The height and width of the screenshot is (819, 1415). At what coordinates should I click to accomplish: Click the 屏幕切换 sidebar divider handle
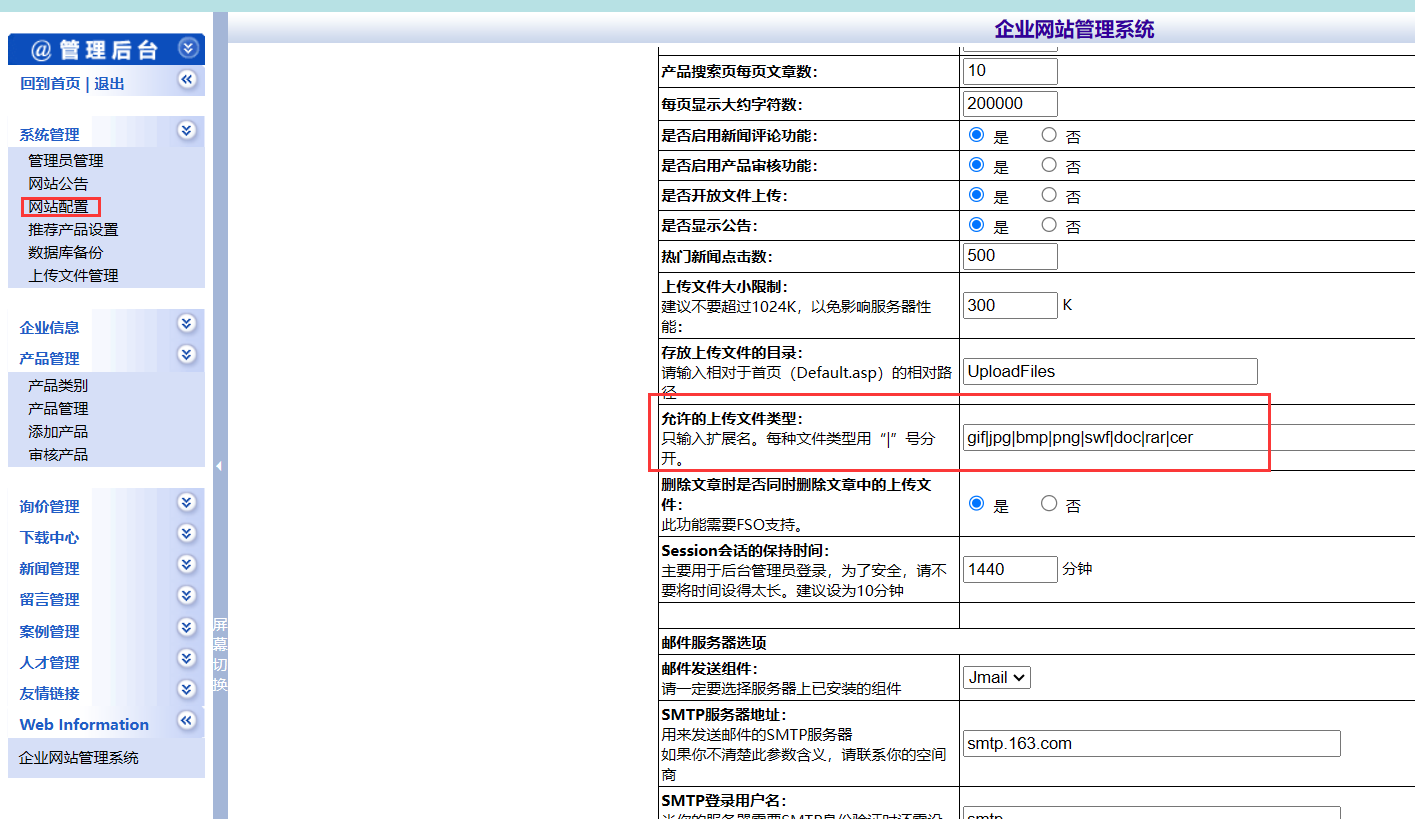[x=220, y=655]
